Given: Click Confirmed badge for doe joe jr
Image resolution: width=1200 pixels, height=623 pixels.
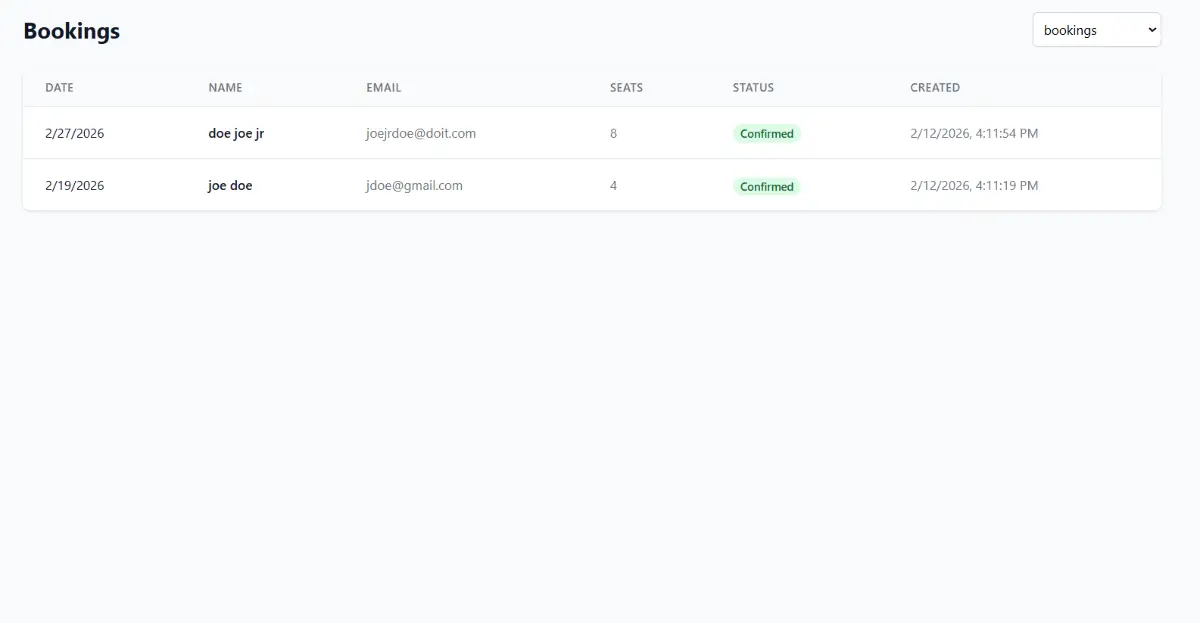Looking at the screenshot, I should (x=766, y=134).
